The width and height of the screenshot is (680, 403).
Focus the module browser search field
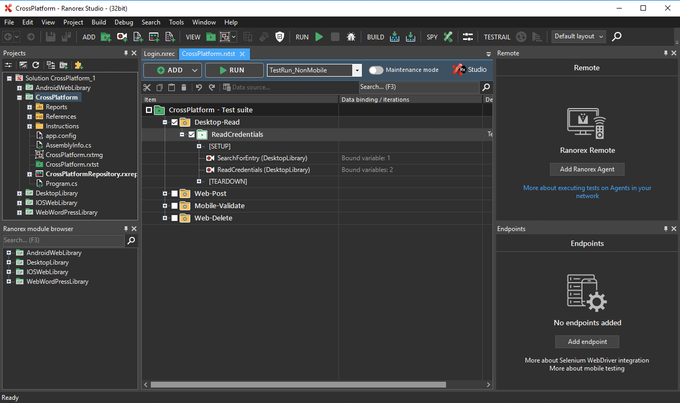click(x=64, y=240)
